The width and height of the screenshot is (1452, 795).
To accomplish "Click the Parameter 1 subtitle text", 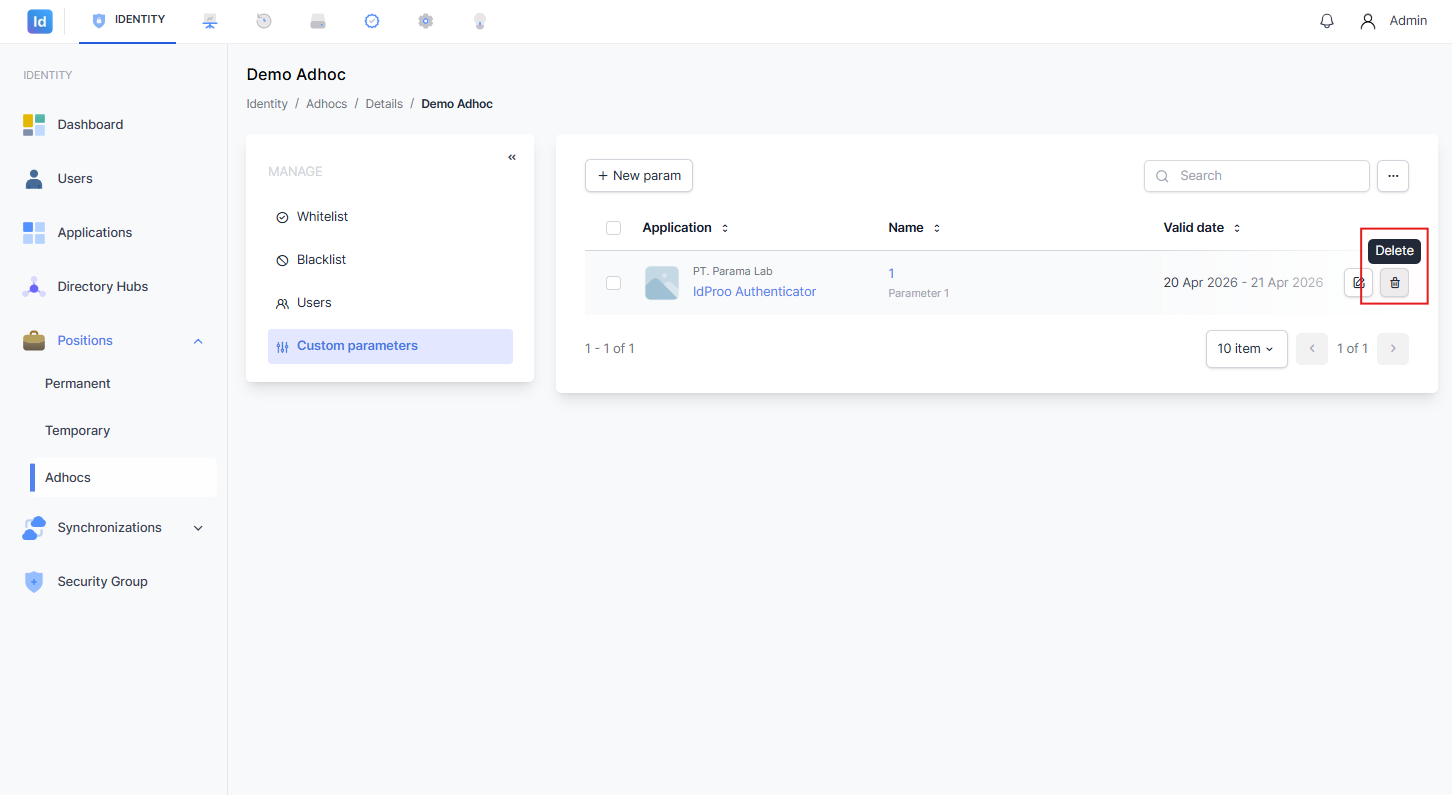I will (919, 294).
